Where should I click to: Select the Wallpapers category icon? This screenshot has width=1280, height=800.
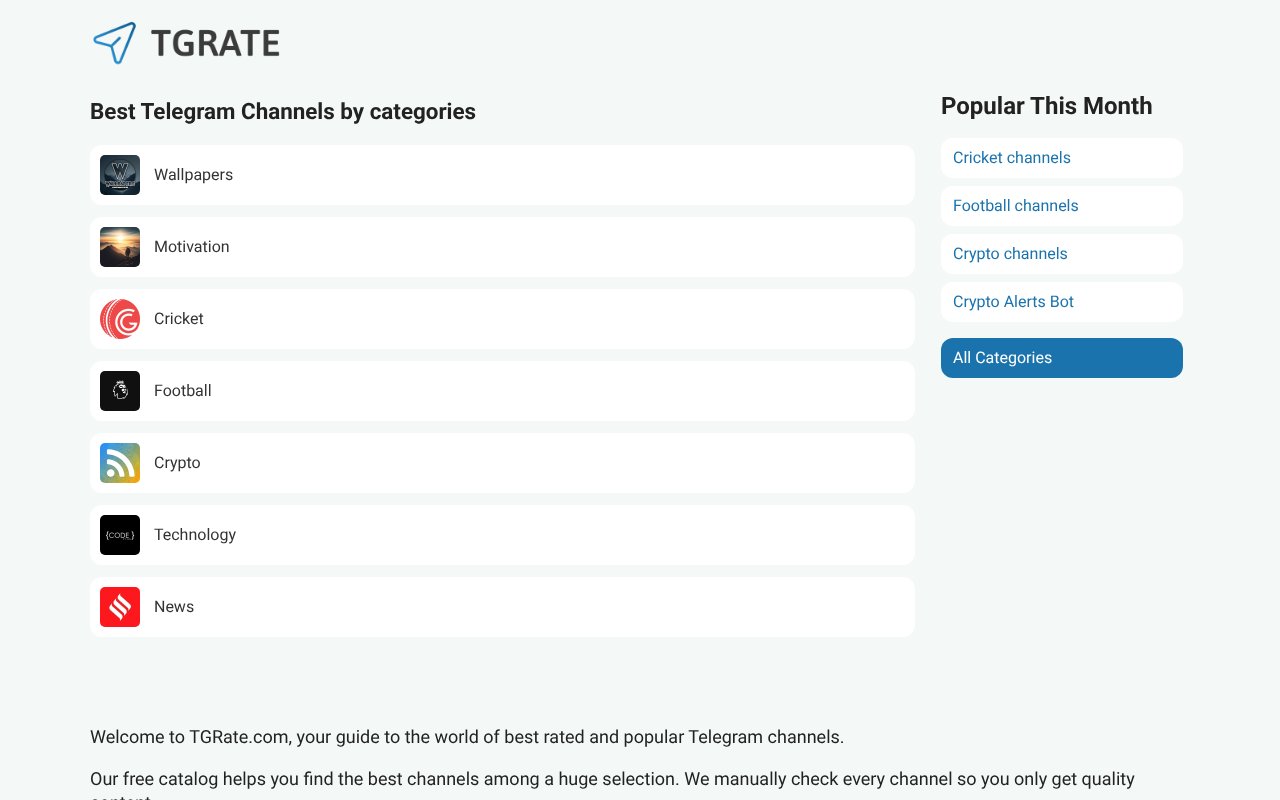click(120, 174)
